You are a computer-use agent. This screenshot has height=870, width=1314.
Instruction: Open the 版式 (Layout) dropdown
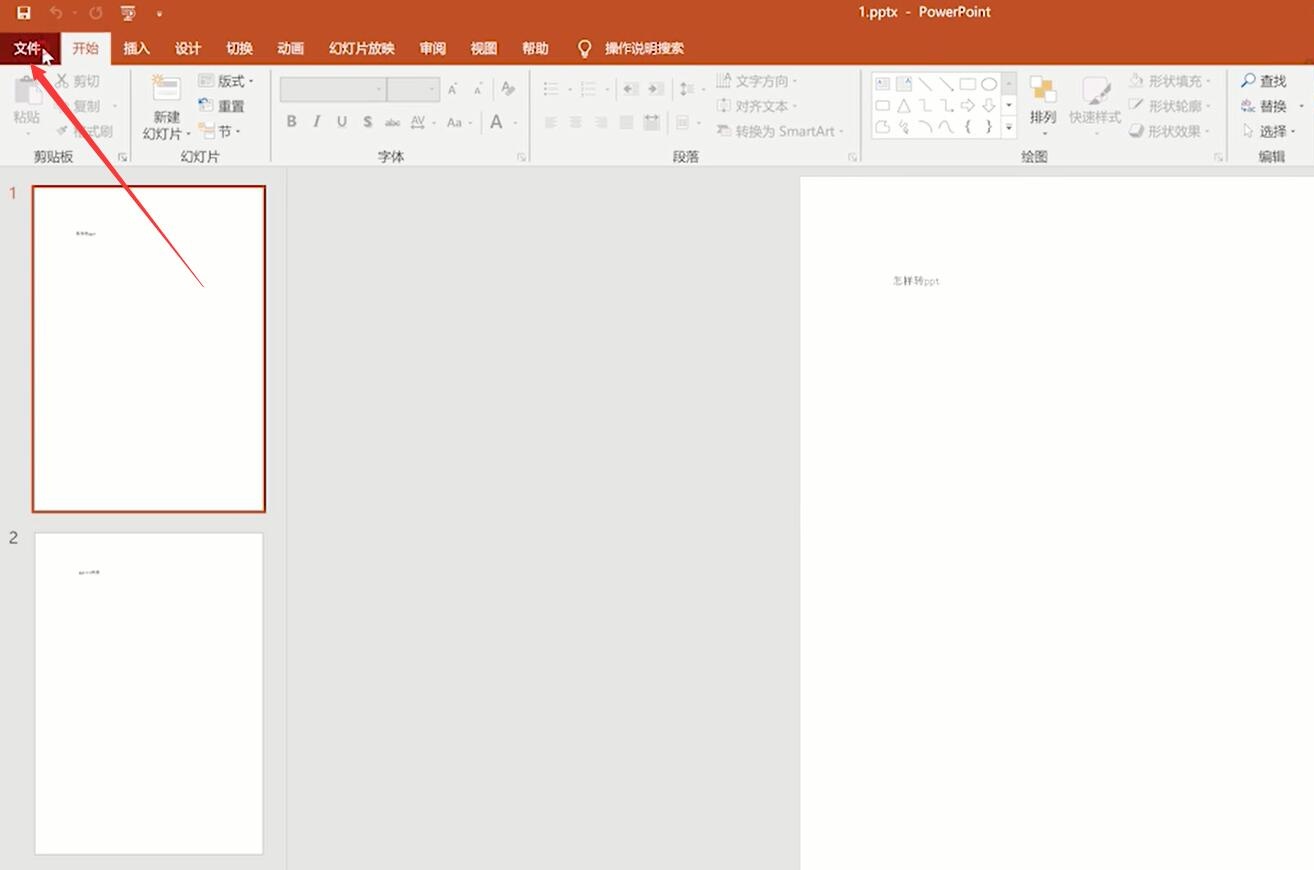(226, 81)
